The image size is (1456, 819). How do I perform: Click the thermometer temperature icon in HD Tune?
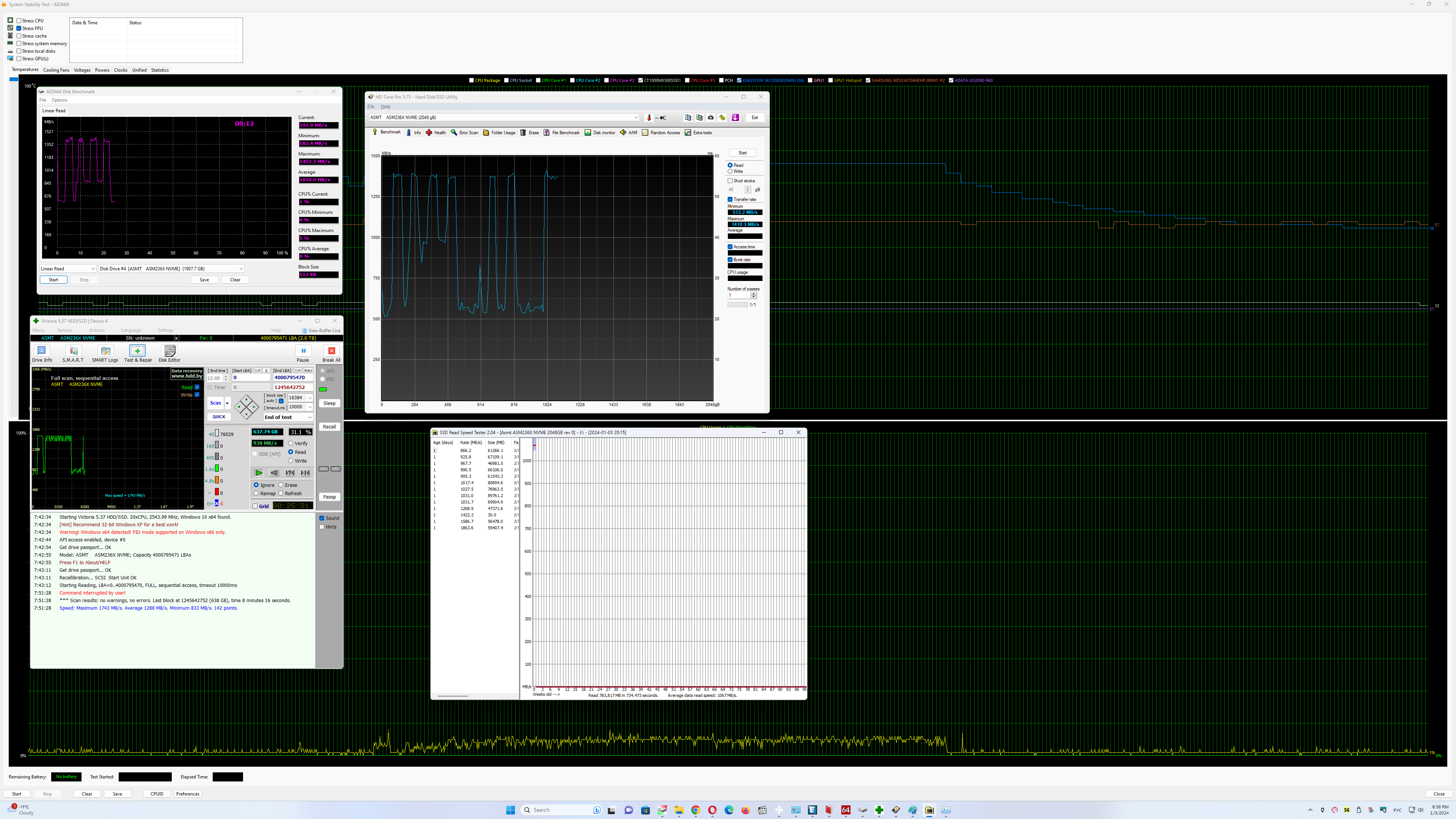click(649, 118)
